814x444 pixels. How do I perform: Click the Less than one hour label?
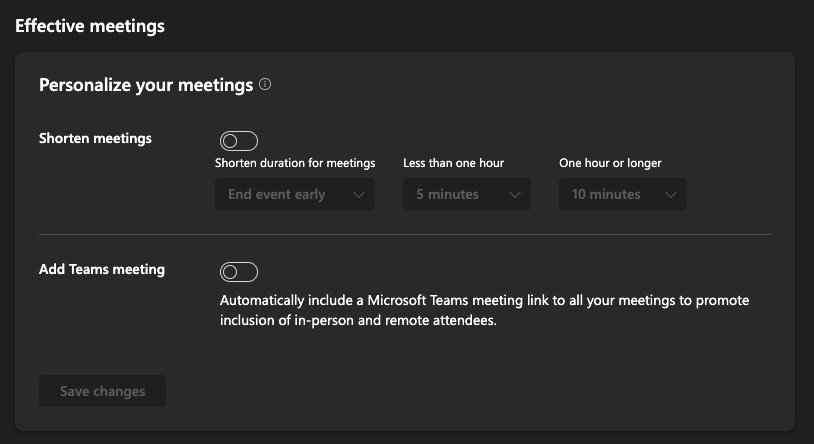[453, 163]
